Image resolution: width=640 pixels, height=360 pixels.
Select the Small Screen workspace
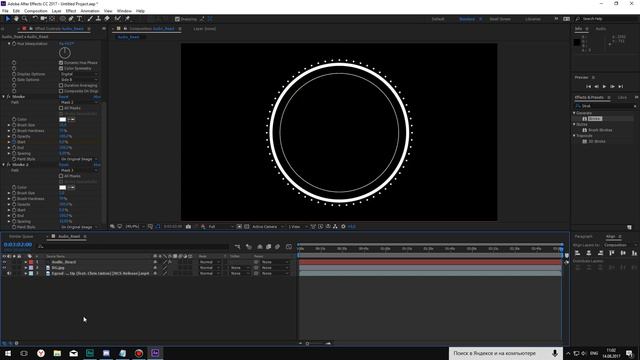point(500,19)
